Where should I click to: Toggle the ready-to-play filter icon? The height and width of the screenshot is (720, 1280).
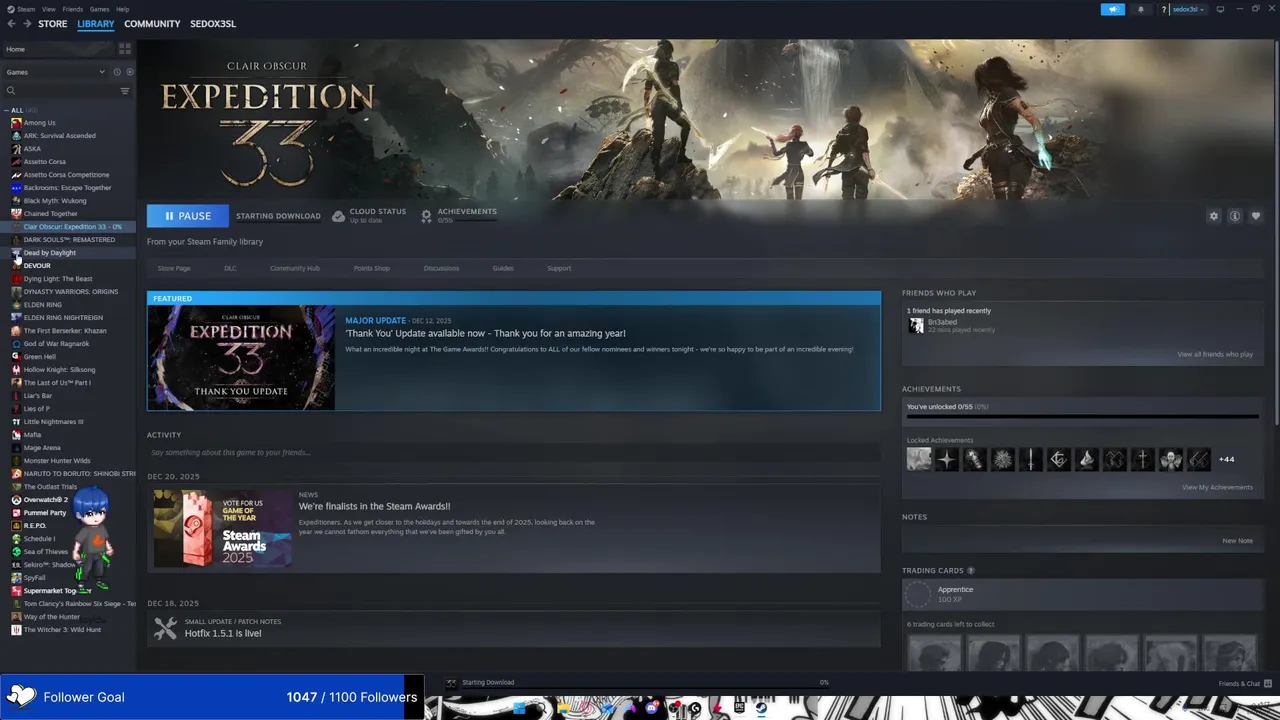(x=129, y=72)
